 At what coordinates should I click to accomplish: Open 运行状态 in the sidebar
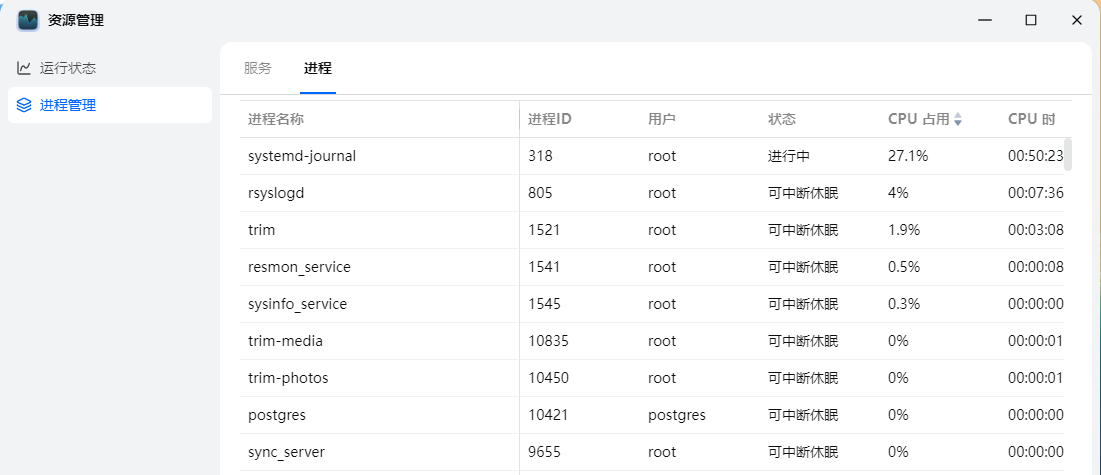pyautogui.click(x=68, y=68)
